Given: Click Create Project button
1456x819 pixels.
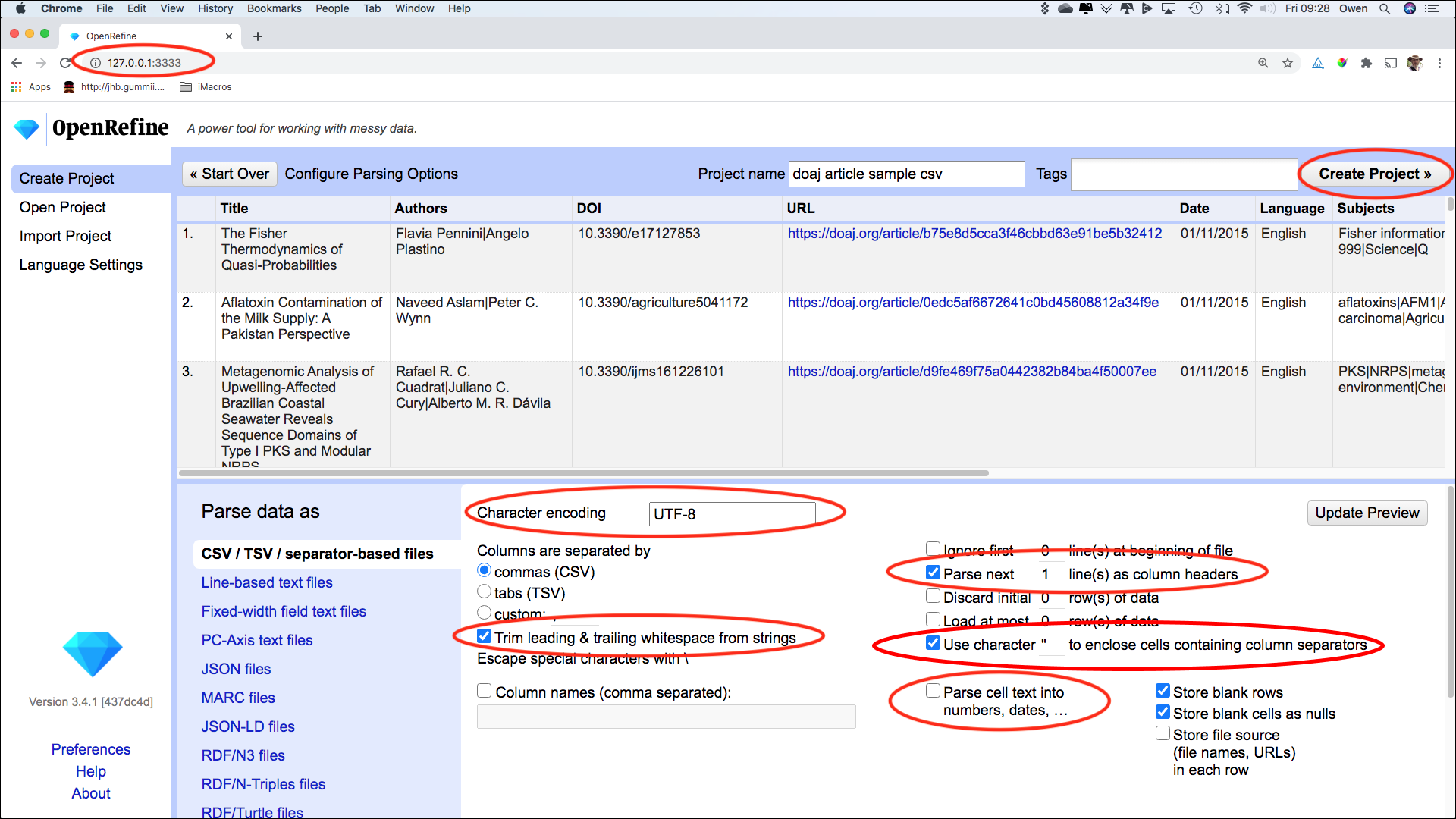Looking at the screenshot, I should [1374, 173].
